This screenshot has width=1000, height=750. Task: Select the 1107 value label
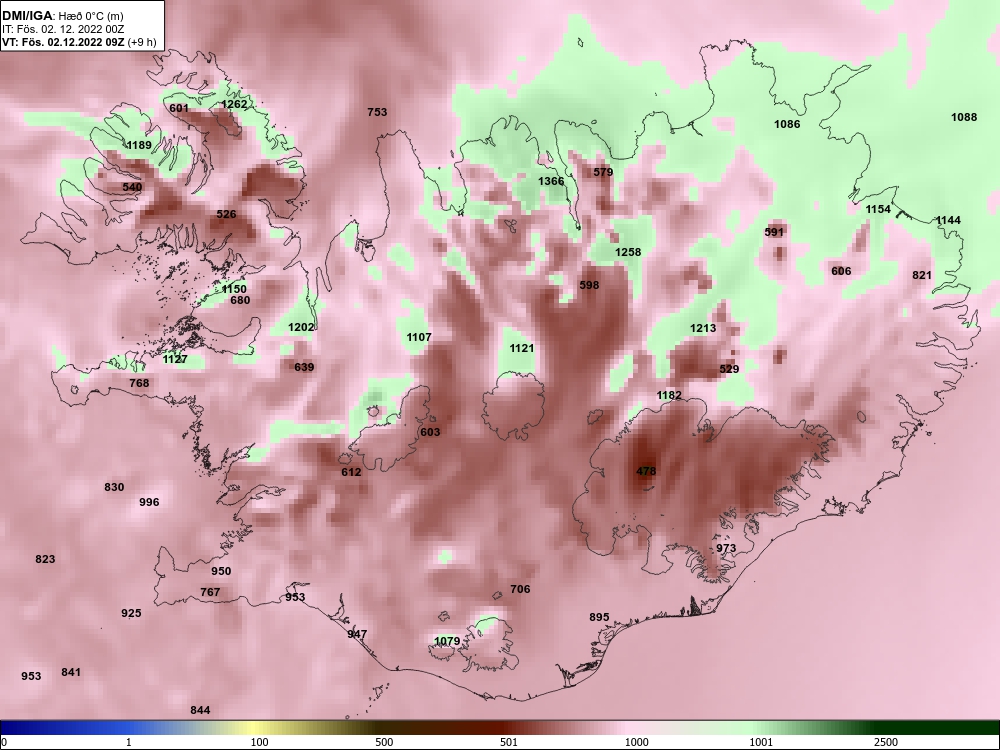[x=419, y=337]
